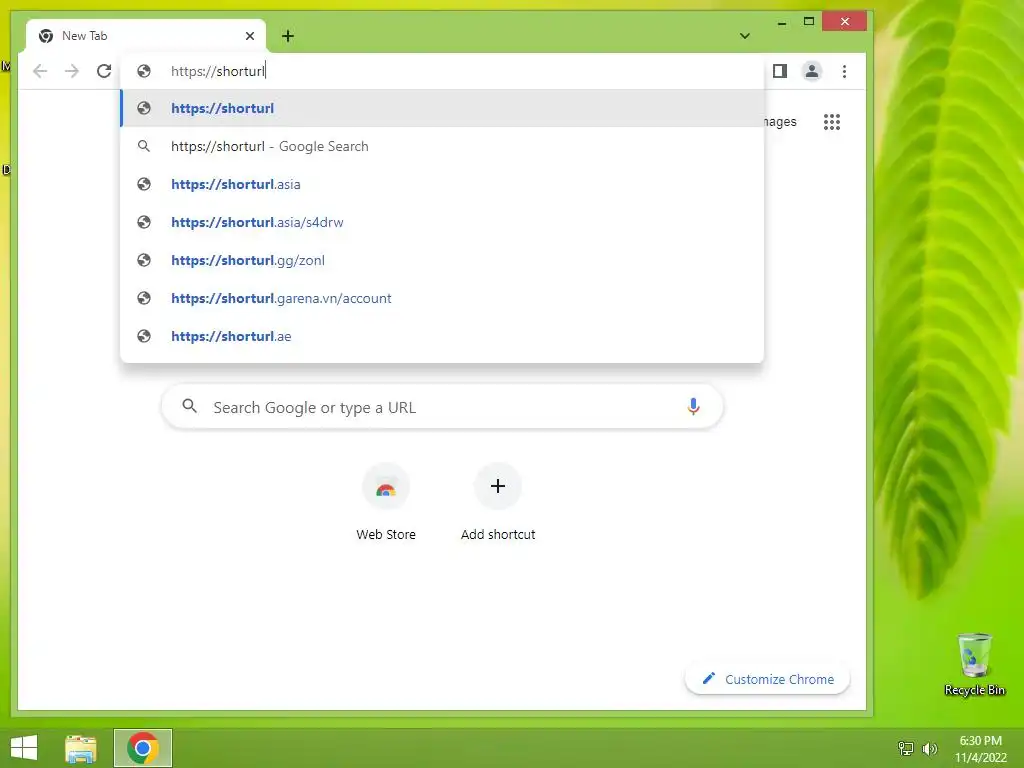This screenshot has height=768, width=1024.
Task: Open a new tab with the plus button
Action: [287, 36]
